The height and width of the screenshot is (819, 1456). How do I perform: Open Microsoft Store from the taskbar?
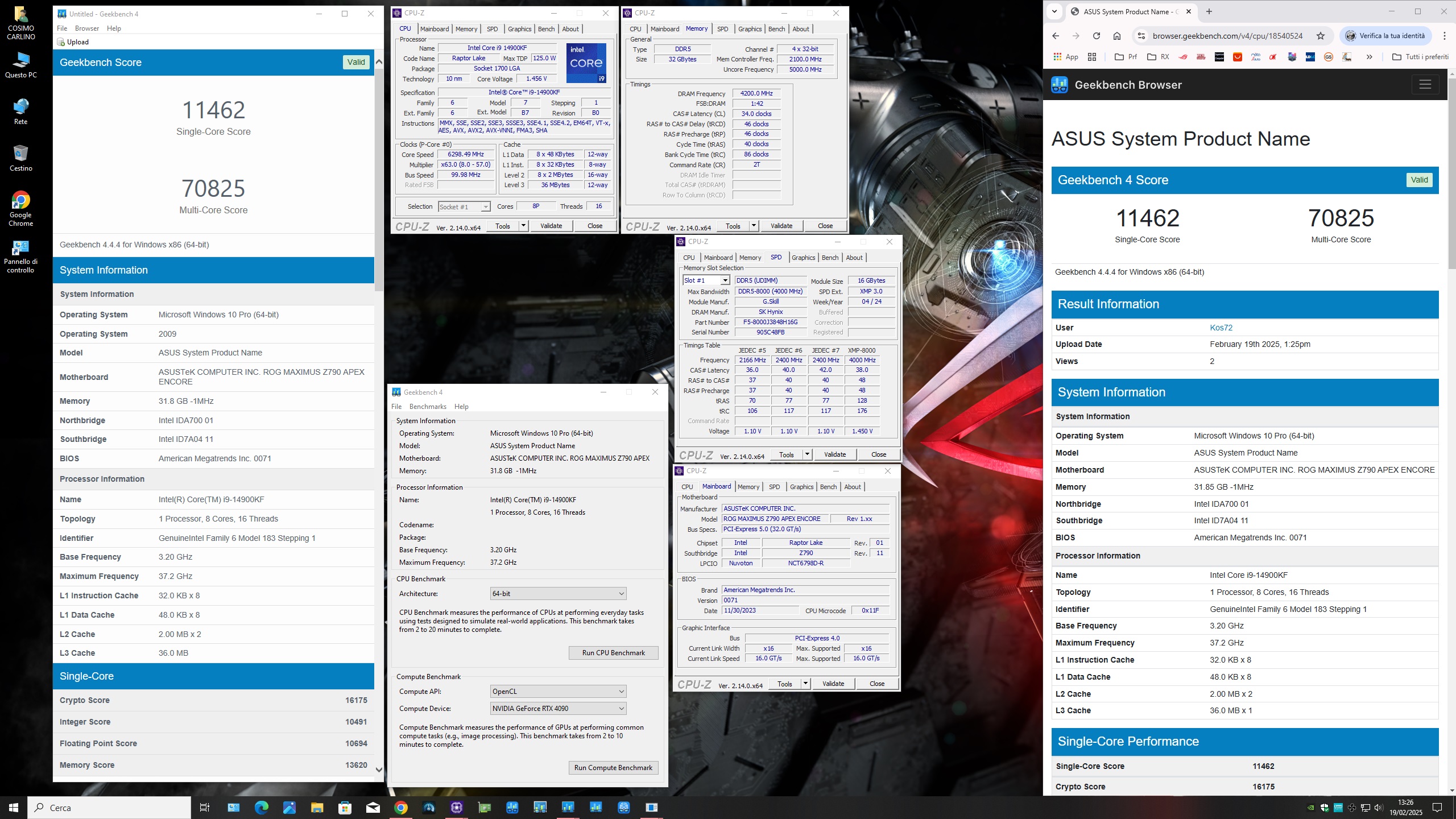345,808
